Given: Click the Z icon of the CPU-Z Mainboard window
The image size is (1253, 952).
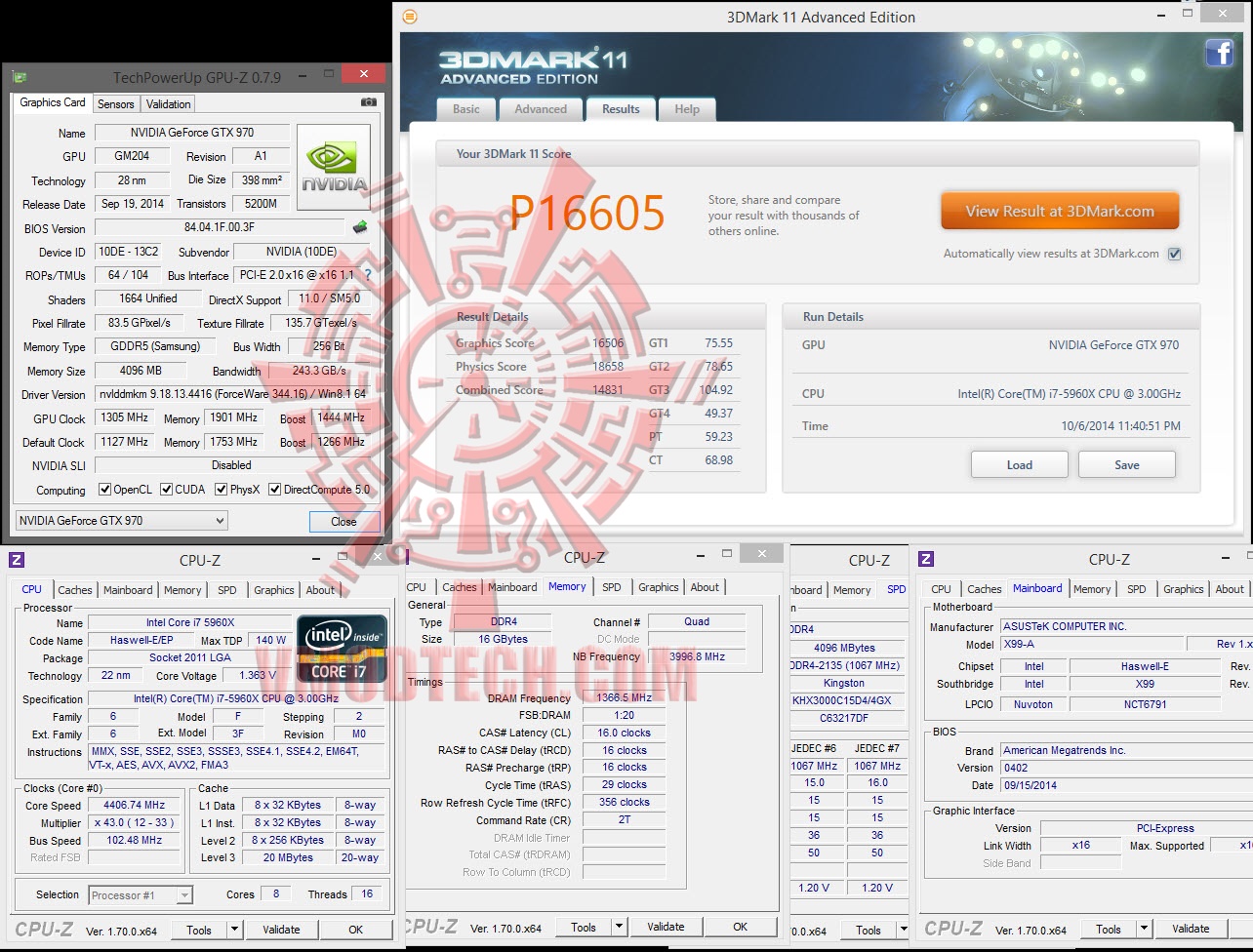Looking at the screenshot, I should coord(926,559).
